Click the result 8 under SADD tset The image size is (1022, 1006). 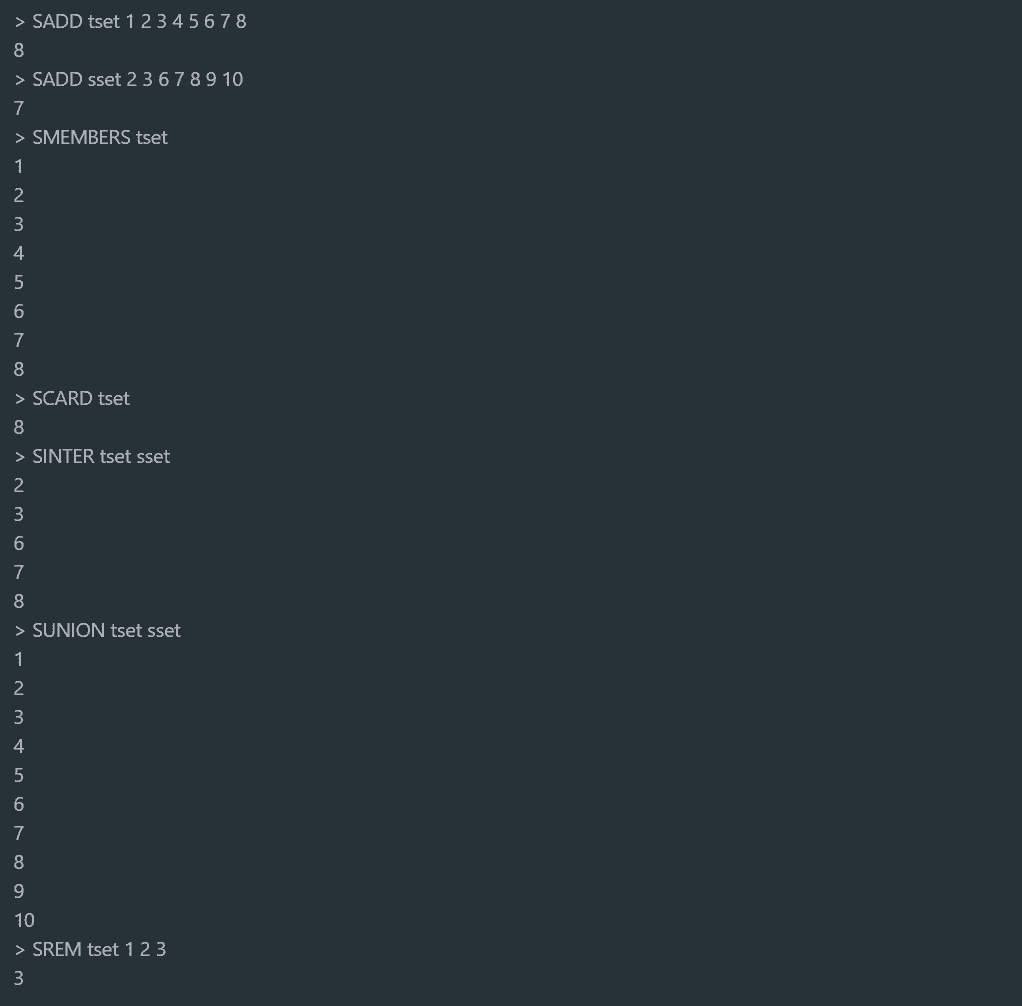19,50
